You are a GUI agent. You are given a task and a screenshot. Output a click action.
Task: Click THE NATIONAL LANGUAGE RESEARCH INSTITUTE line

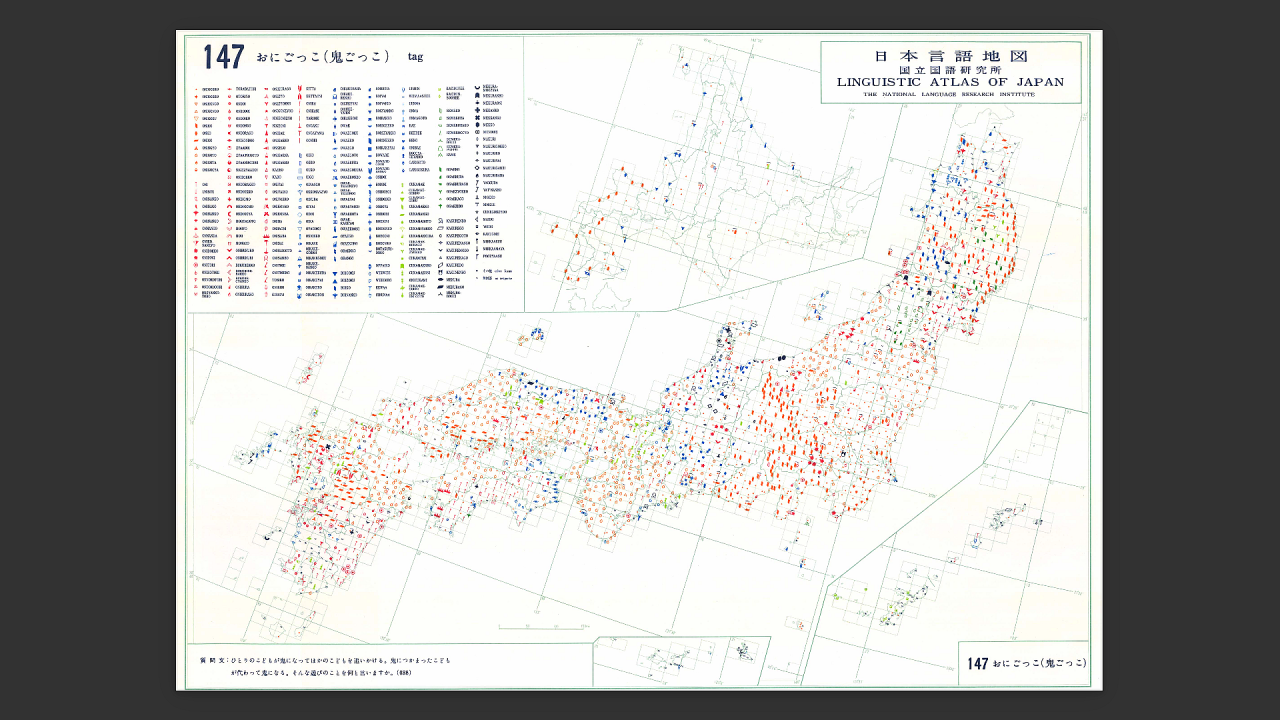(950, 95)
